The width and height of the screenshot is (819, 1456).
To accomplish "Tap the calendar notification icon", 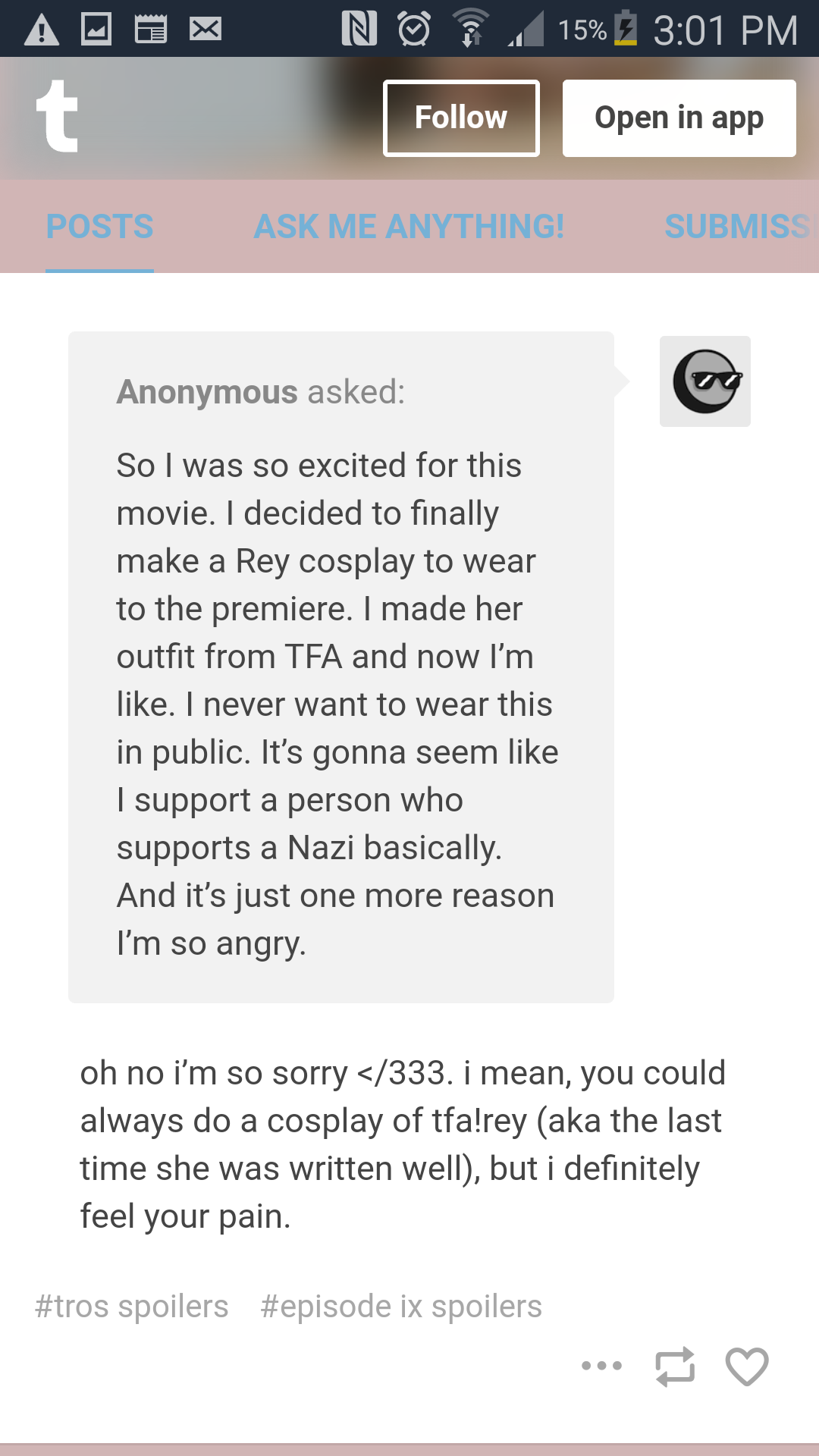I will (x=151, y=30).
